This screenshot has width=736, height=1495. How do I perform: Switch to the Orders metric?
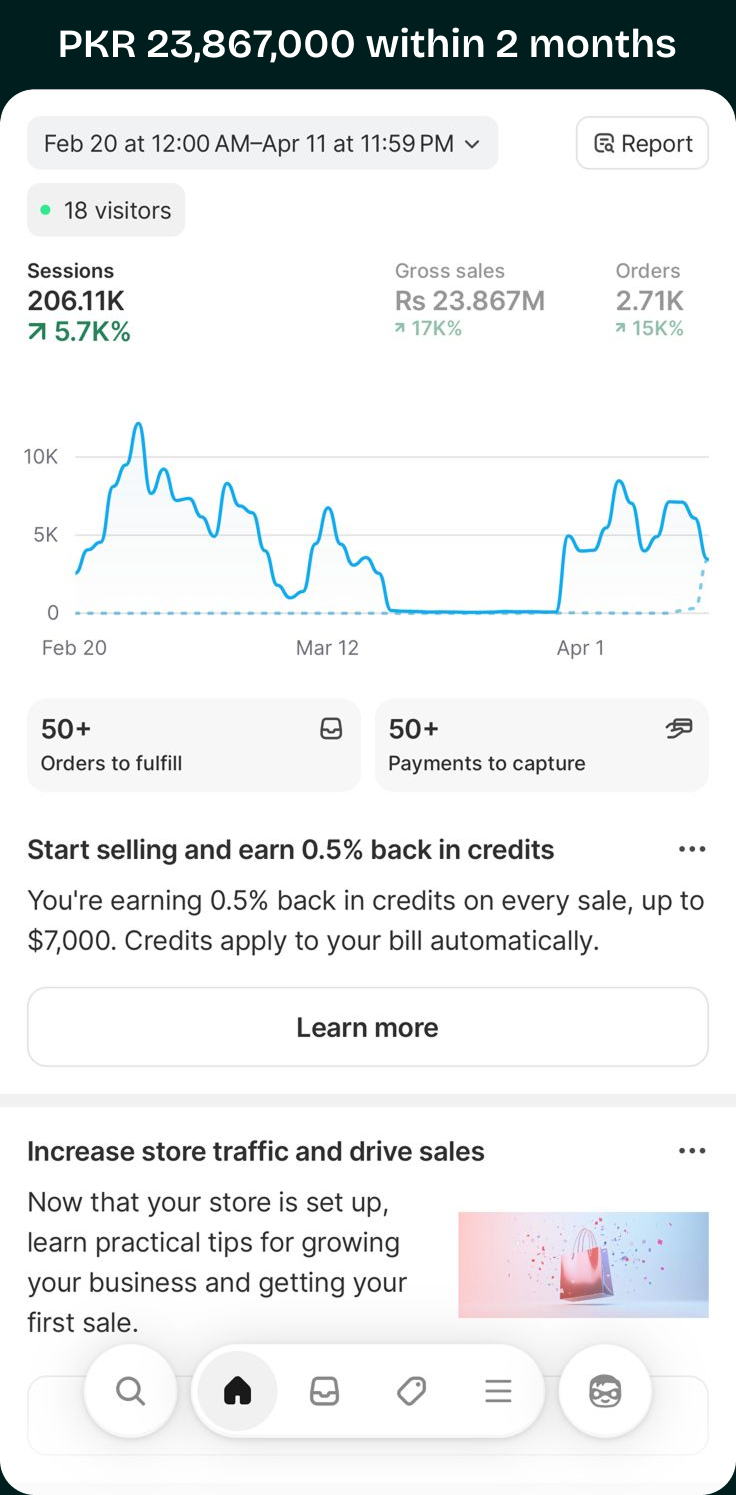(x=649, y=300)
